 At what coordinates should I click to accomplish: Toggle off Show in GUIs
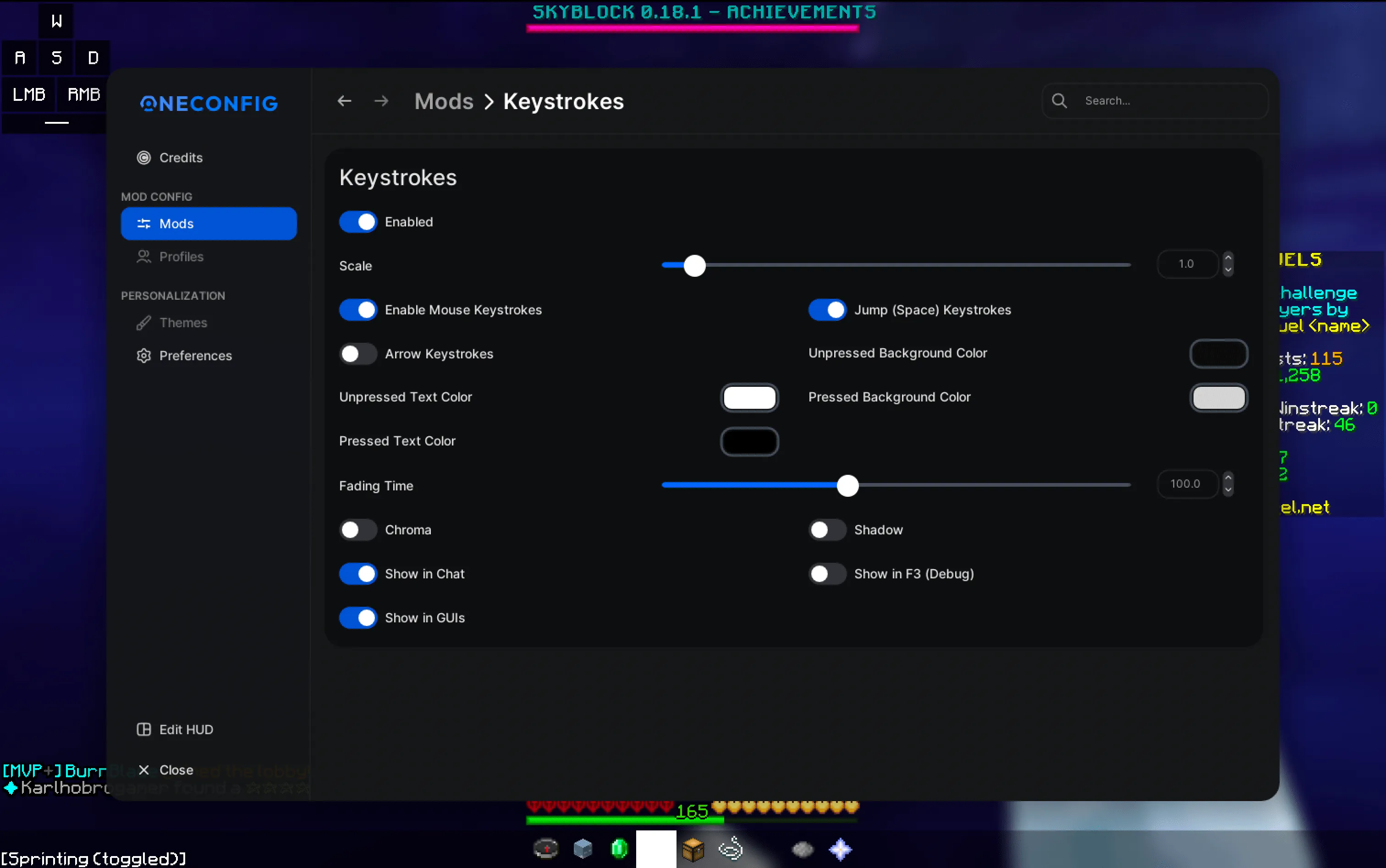(x=358, y=617)
